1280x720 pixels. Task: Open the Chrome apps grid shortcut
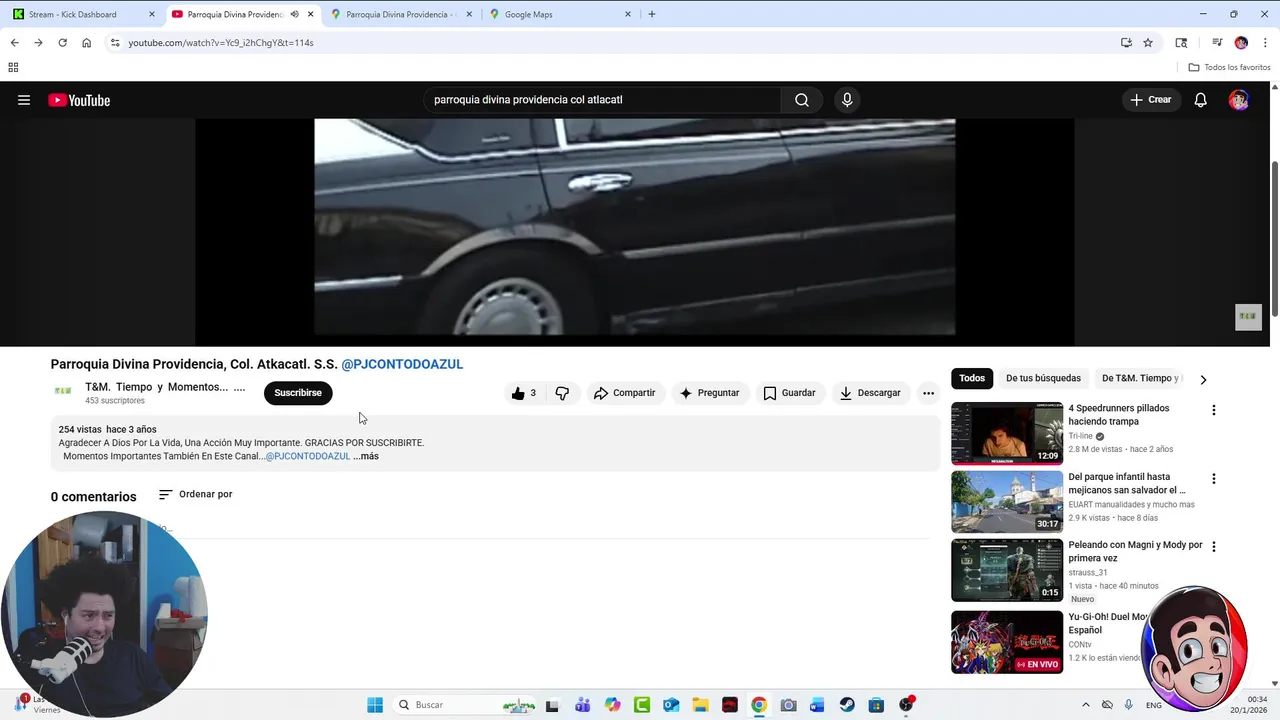13,67
